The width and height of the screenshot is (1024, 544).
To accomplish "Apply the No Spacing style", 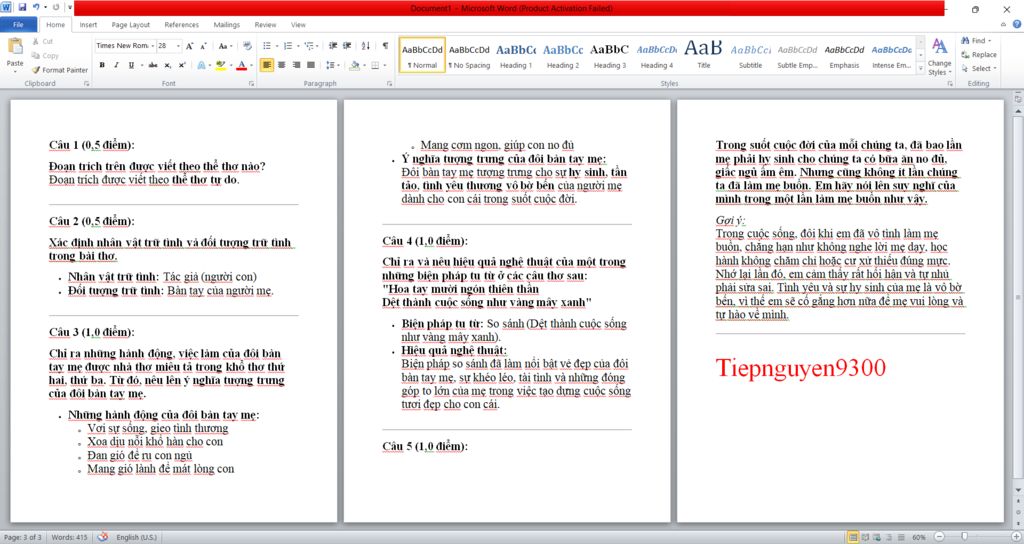I will 469,55.
